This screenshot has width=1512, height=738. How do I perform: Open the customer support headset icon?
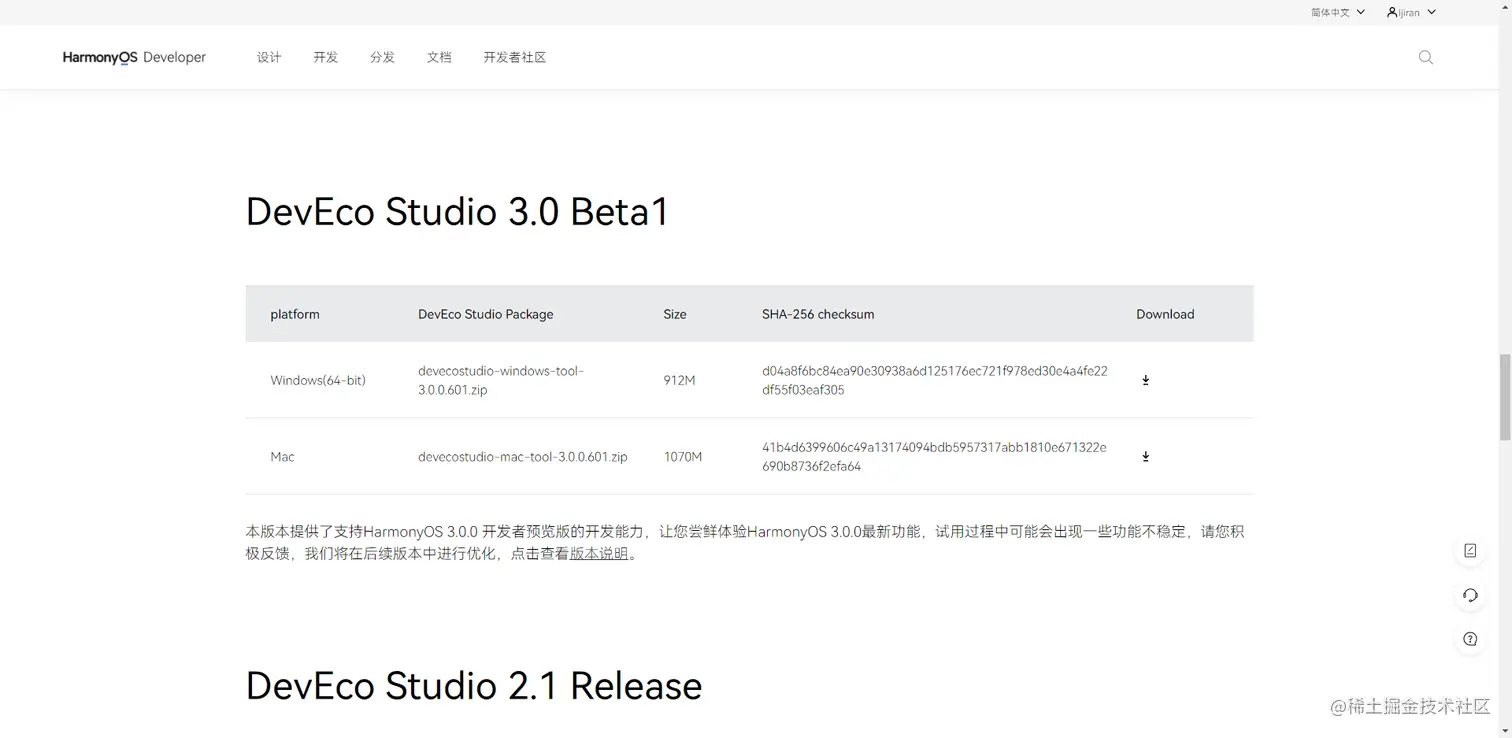[1470, 595]
